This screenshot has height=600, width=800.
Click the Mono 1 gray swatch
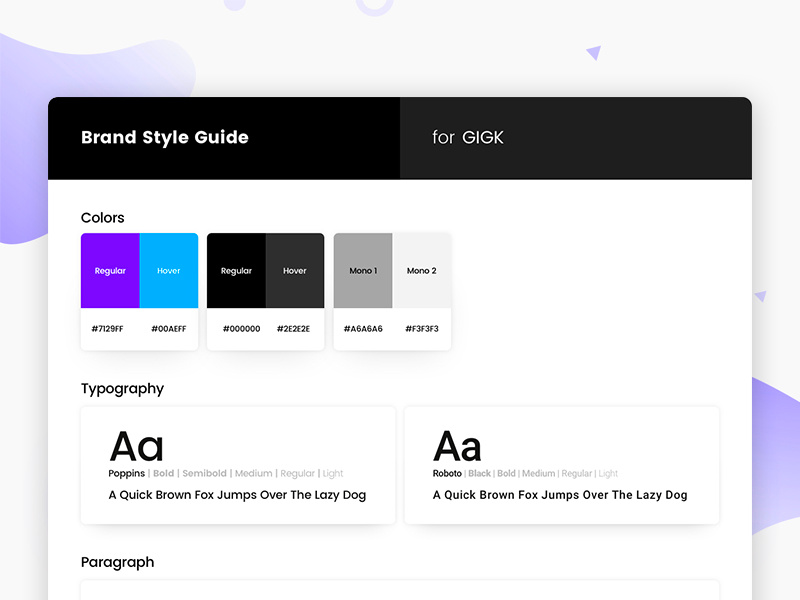point(363,270)
